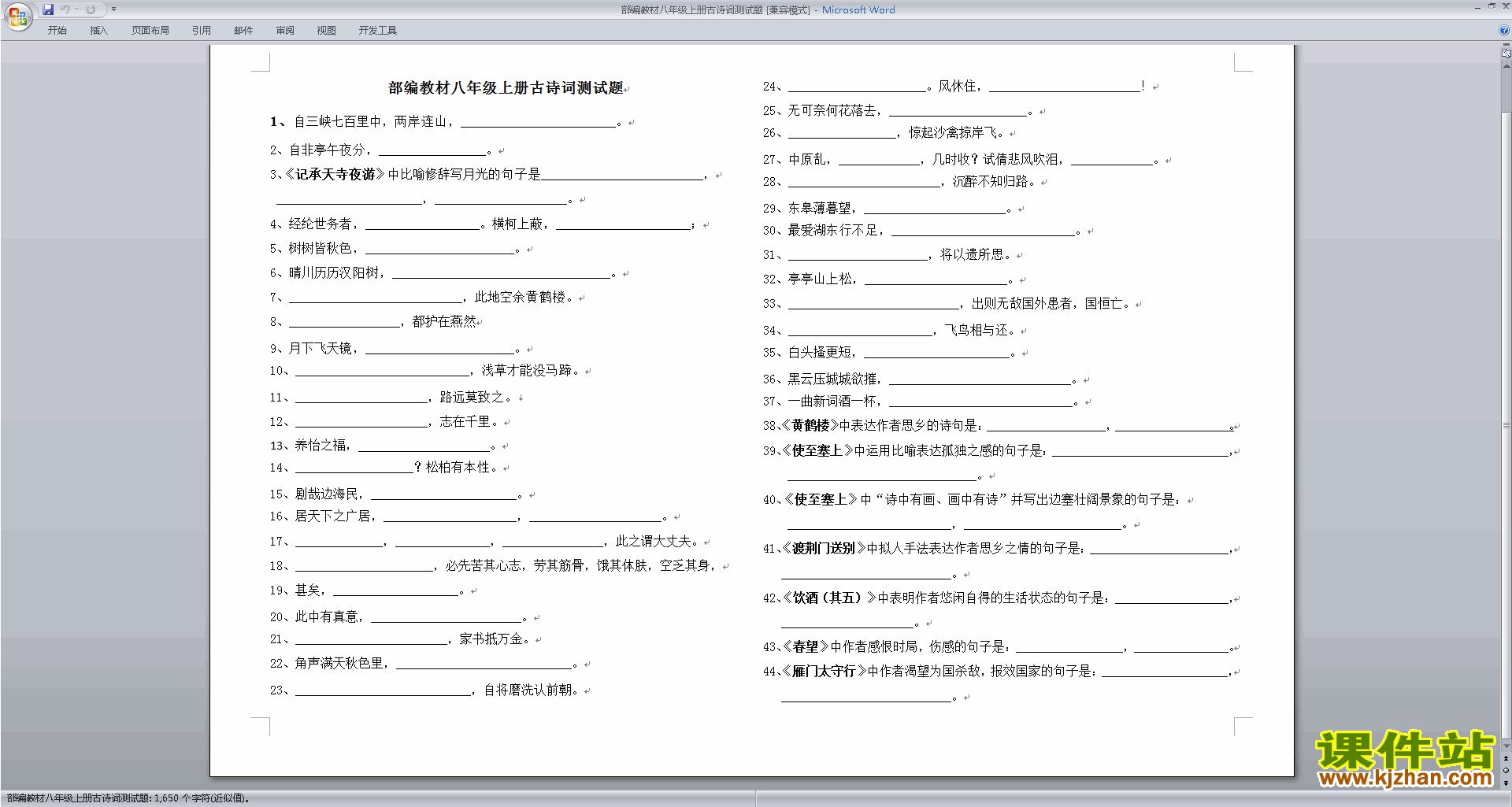This screenshot has height=807, width=1512.
Task: Click question 10 text 浅草才能没马蹄
Action: [x=526, y=370]
